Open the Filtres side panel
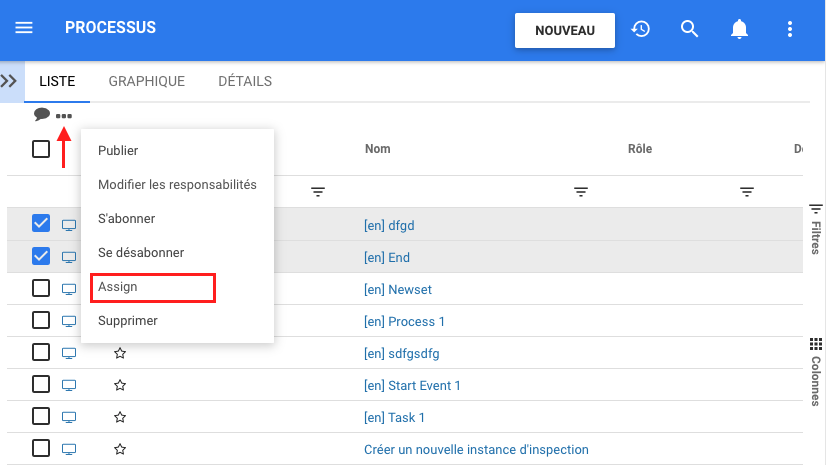This screenshot has width=826, height=465. tap(815, 228)
